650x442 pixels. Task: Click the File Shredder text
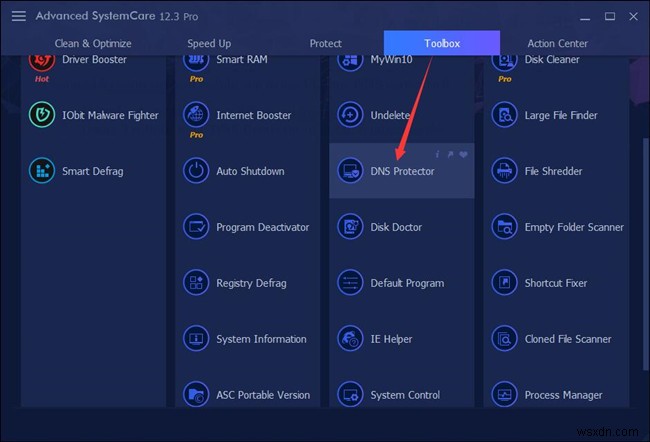(553, 171)
